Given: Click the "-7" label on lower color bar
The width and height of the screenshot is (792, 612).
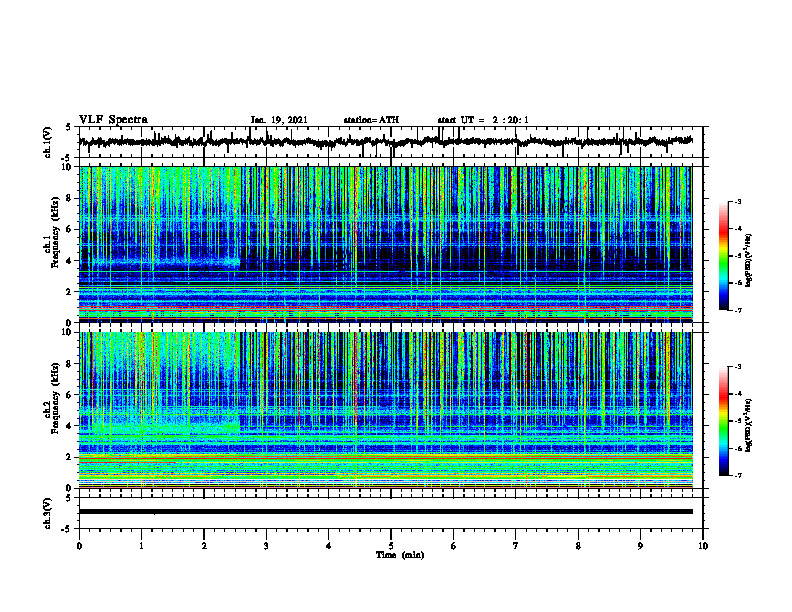Looking at the screenshot, I should (x=738, y=475).
